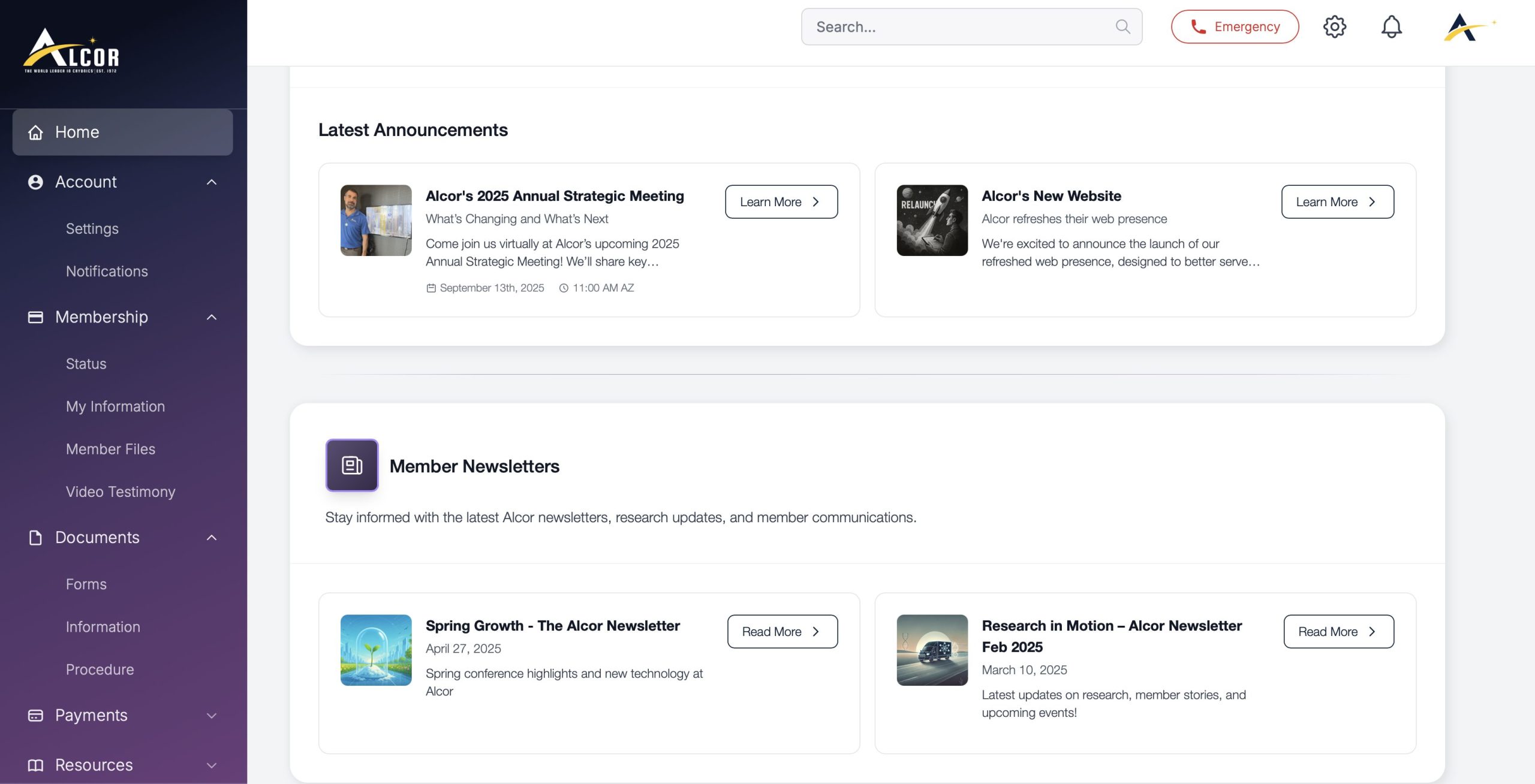This screenshot has width=1535, height=784.
Task: Select the Forms sidebar item
Action: click(x=86, y=584)
